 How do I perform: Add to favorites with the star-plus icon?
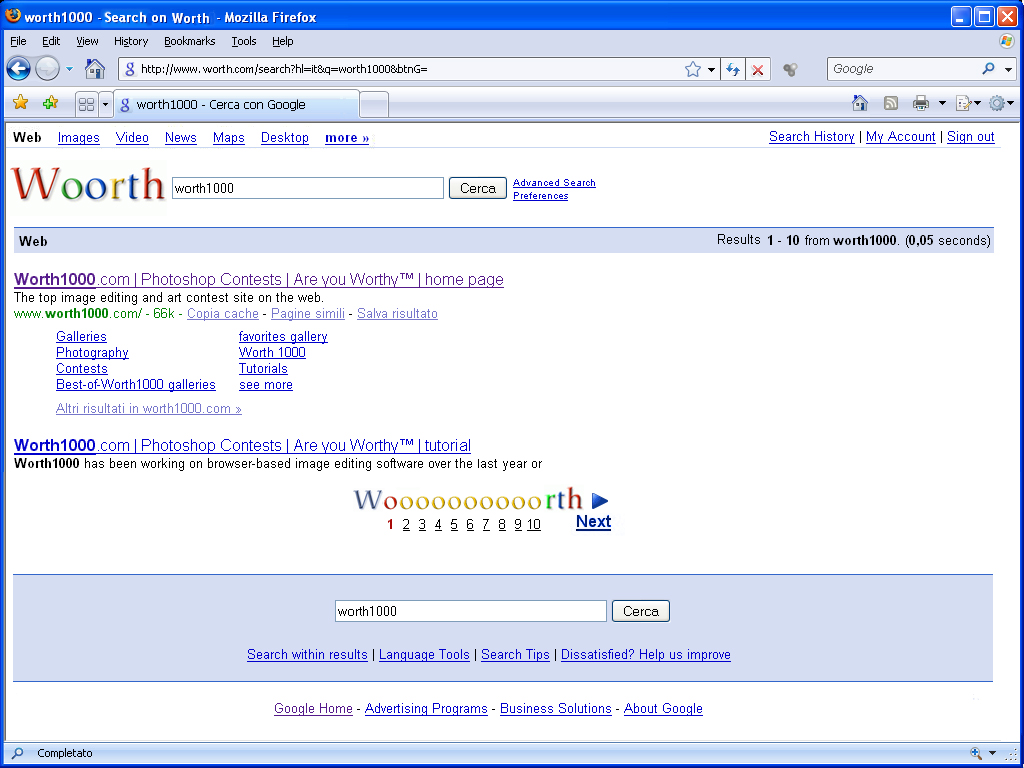point(50,103)
